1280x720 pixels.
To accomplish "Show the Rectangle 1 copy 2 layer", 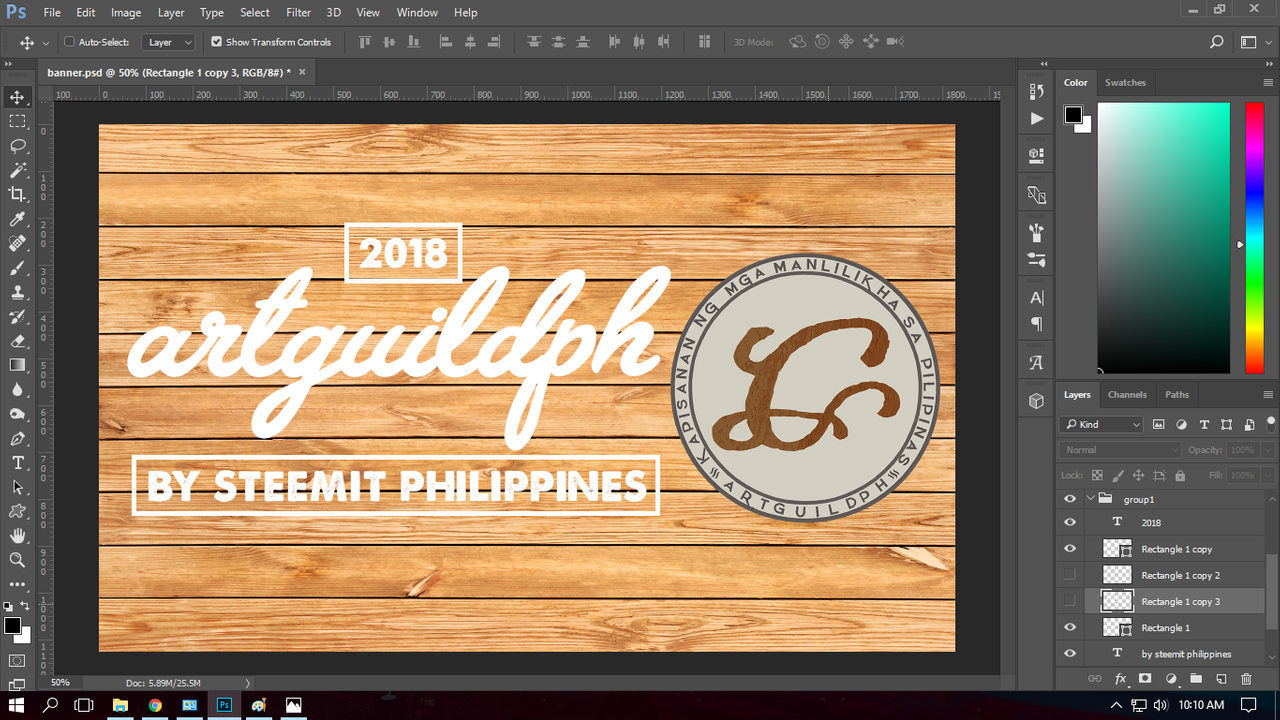I will [x=1070, y=575].
